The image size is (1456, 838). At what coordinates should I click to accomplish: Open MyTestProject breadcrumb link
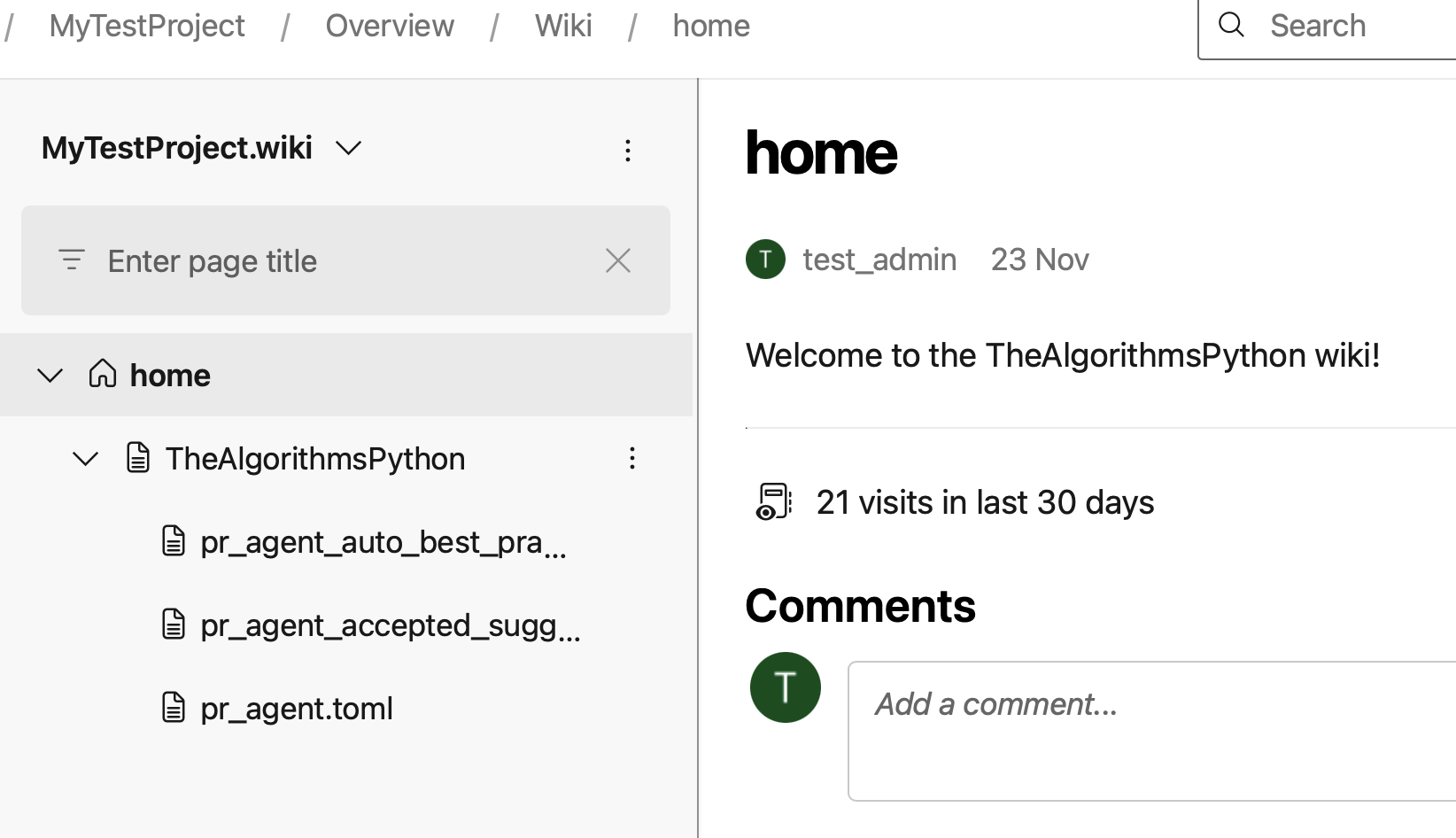click(x=147, y=26)
